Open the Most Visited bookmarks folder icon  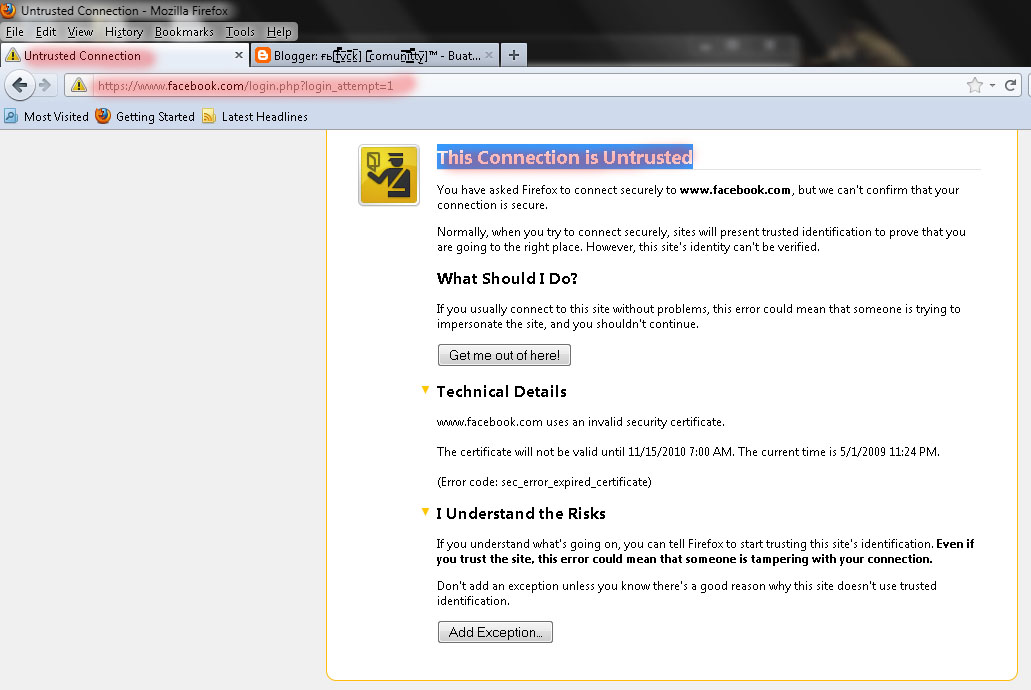click(10, 116)
